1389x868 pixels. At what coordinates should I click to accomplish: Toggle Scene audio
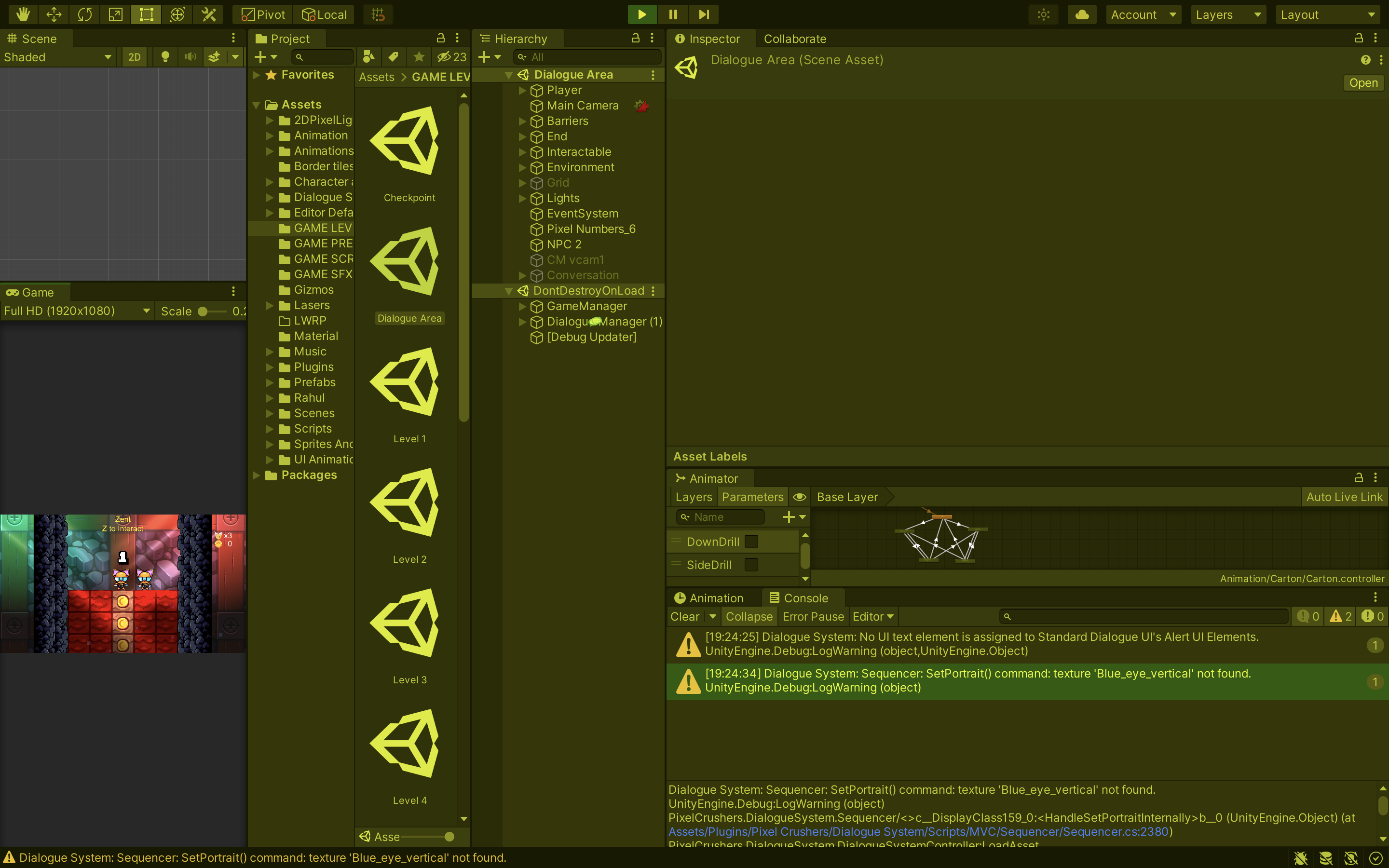pos(190,57)
